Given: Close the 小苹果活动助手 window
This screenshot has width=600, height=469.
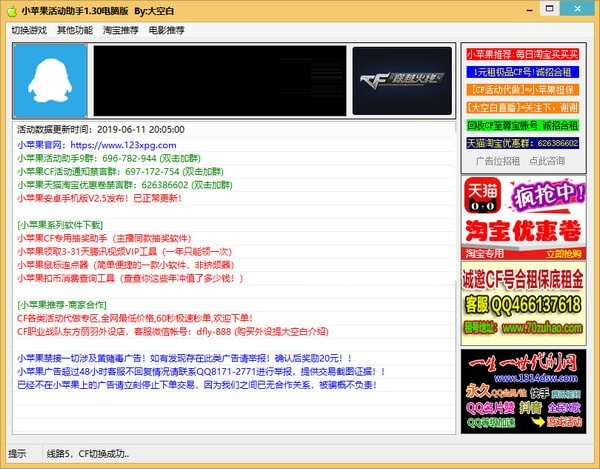Looking at the screenshot, I should 577,9.
